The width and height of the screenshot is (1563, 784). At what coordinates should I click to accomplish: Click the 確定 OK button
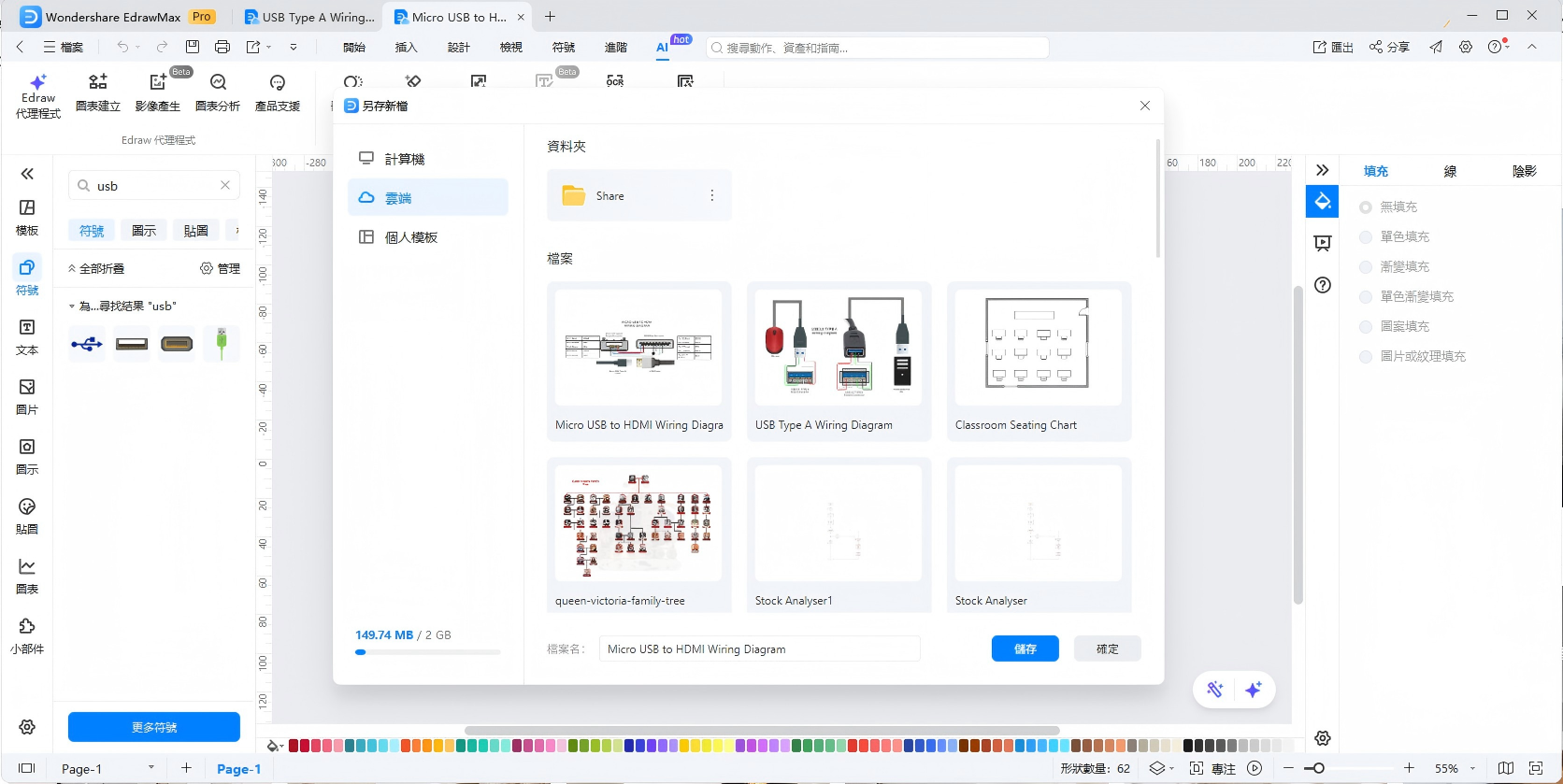(x=1108, y=649)
